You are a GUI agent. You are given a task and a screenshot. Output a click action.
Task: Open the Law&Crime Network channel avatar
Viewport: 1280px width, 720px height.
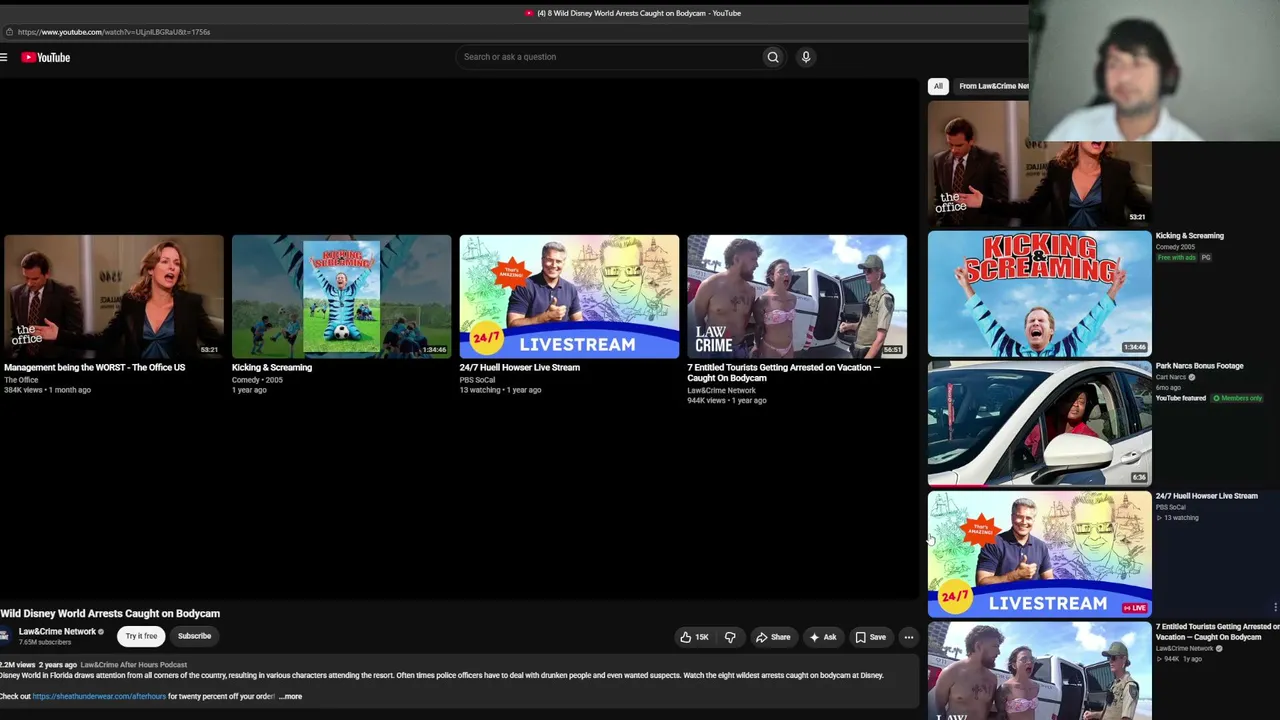coord(5,636)
